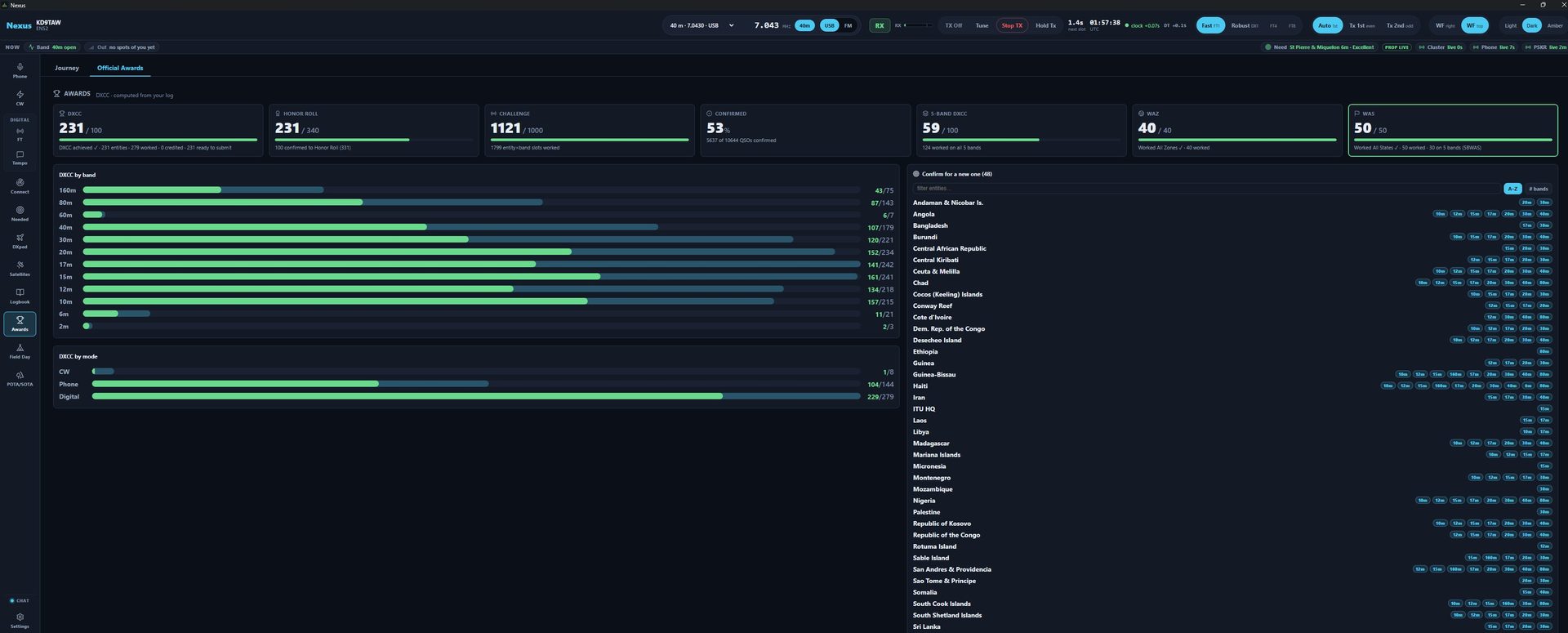This screenshot has height=633, width=1568.
Task: Switch theme to Amber
Action: pyautogui.click(x=1554, y=25)
